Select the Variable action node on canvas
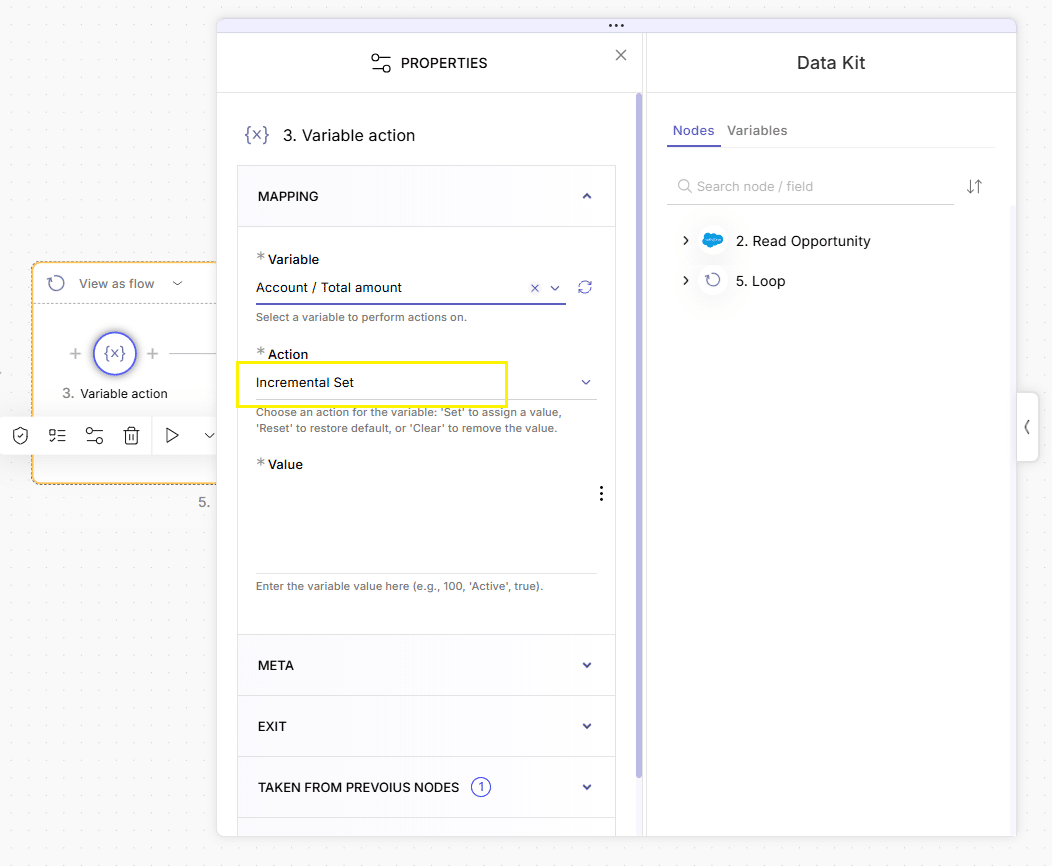Viewport: 1052px width, 866px height. pyautogui.click(x=115, y=354)
